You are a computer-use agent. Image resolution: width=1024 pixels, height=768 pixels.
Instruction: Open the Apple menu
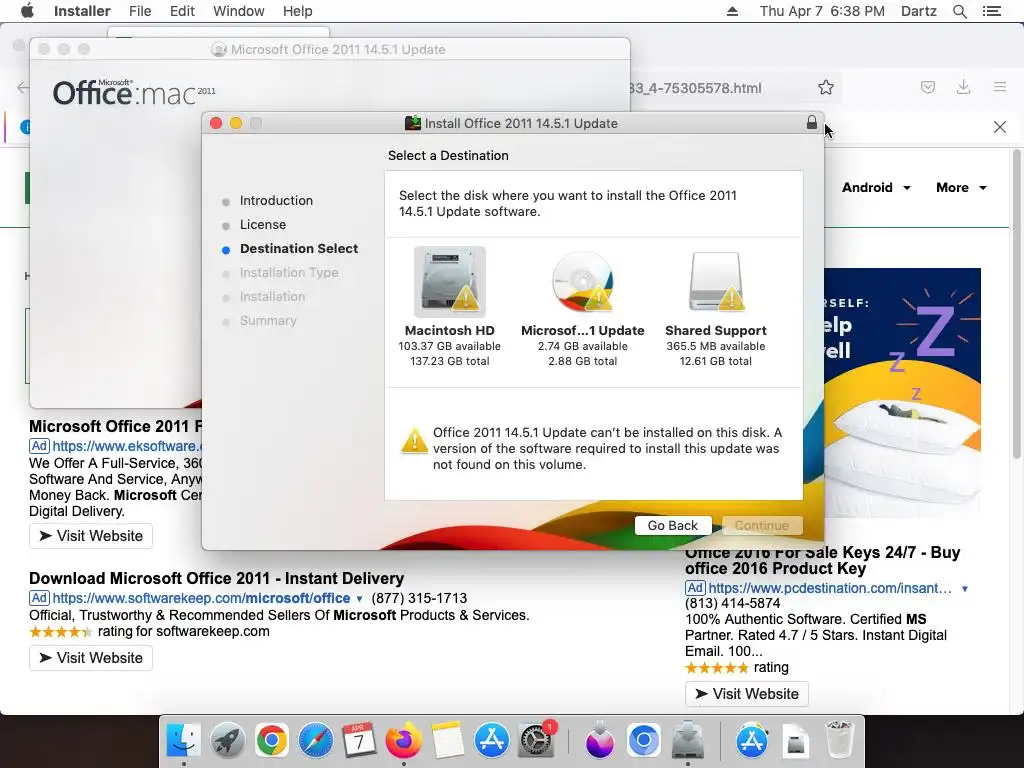[x=27, y=11]
